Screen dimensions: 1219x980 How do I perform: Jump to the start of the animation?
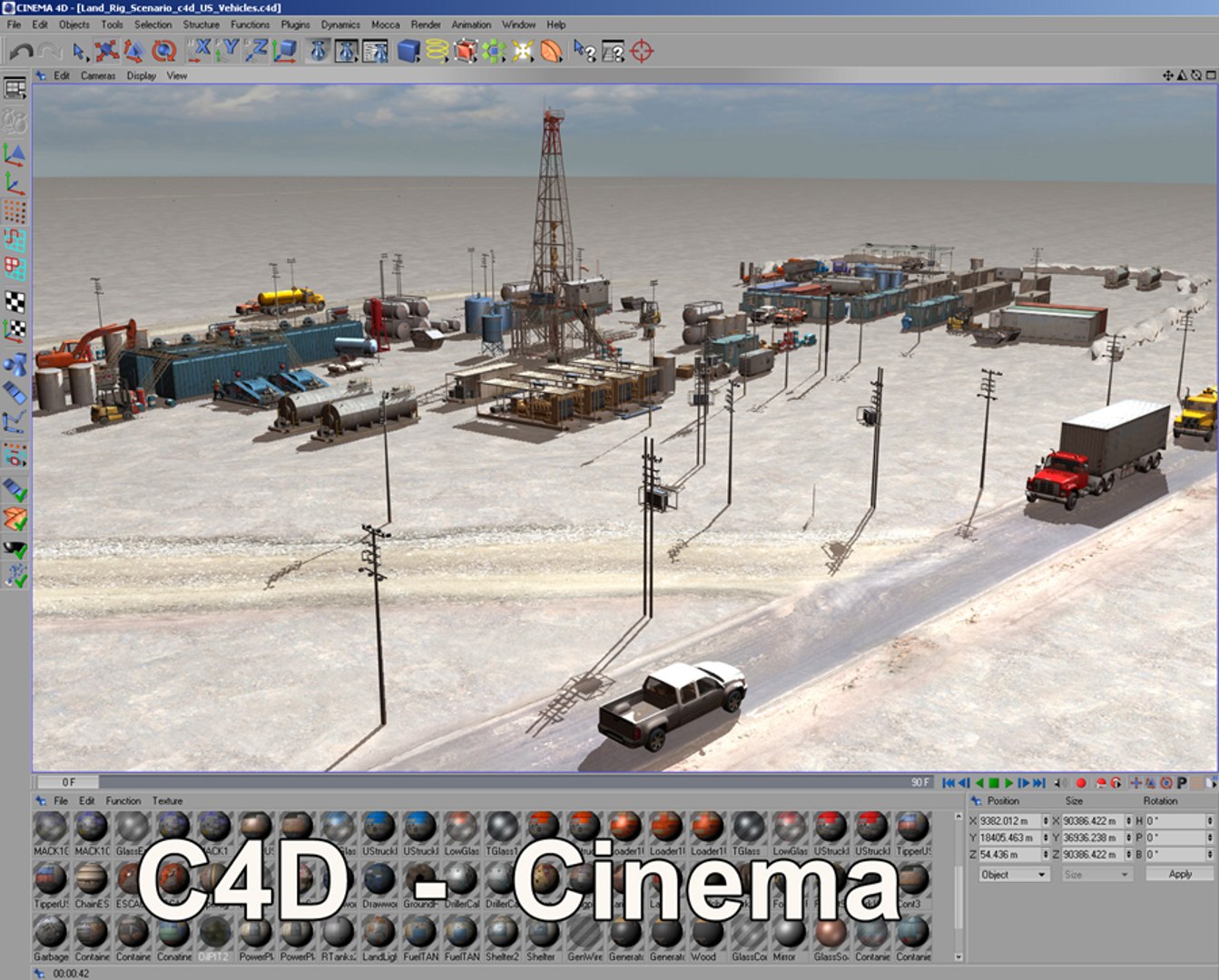pyautogui.click(x=949, y=782)
